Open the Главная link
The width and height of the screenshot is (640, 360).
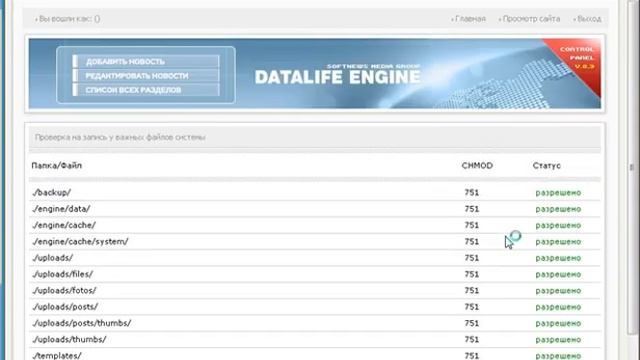[470, 19]
